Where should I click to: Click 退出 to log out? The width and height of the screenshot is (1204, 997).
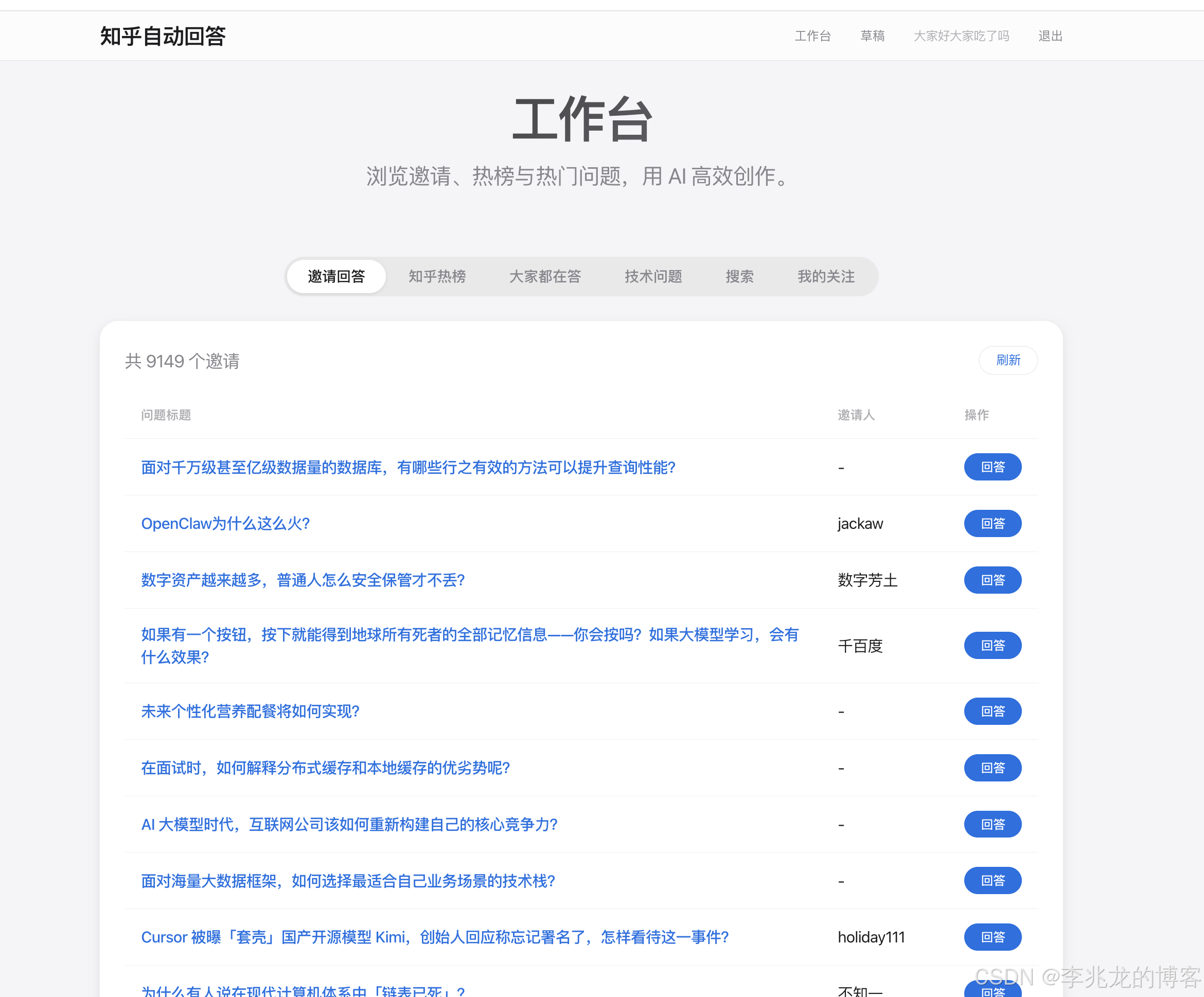[x=1050, y=35]
